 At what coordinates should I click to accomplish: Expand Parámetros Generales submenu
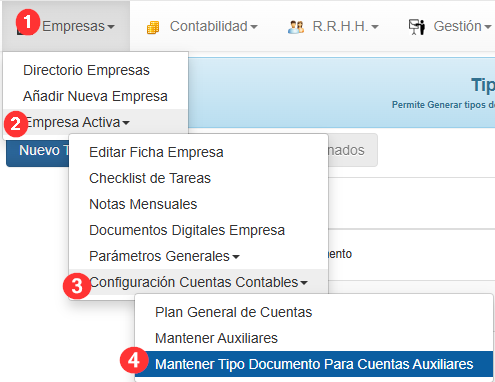coord(199,256)
